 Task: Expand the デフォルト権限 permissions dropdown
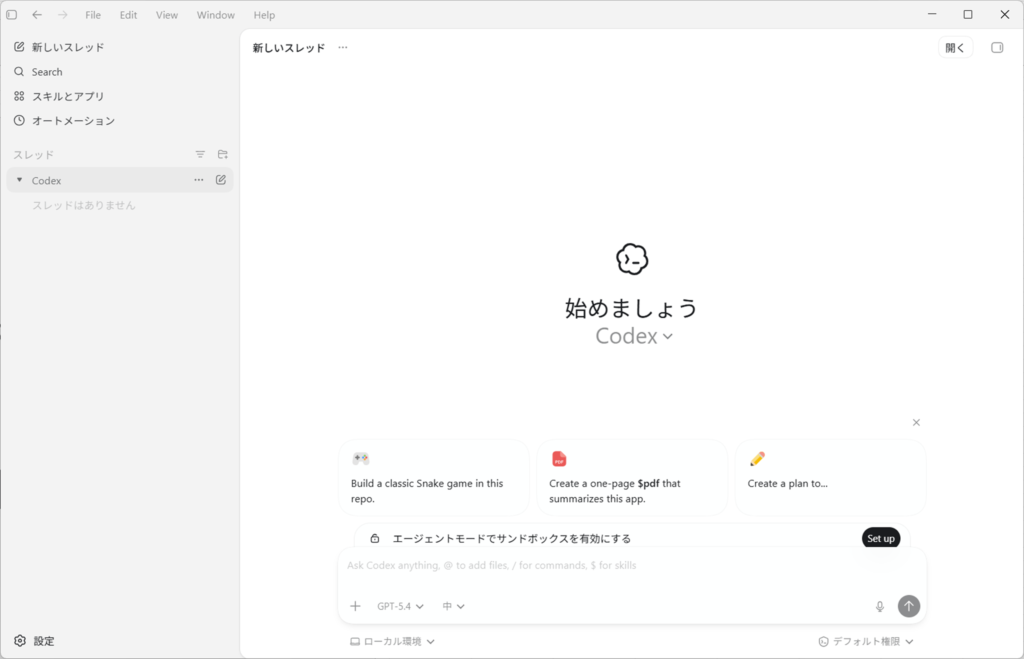[866, 641]
